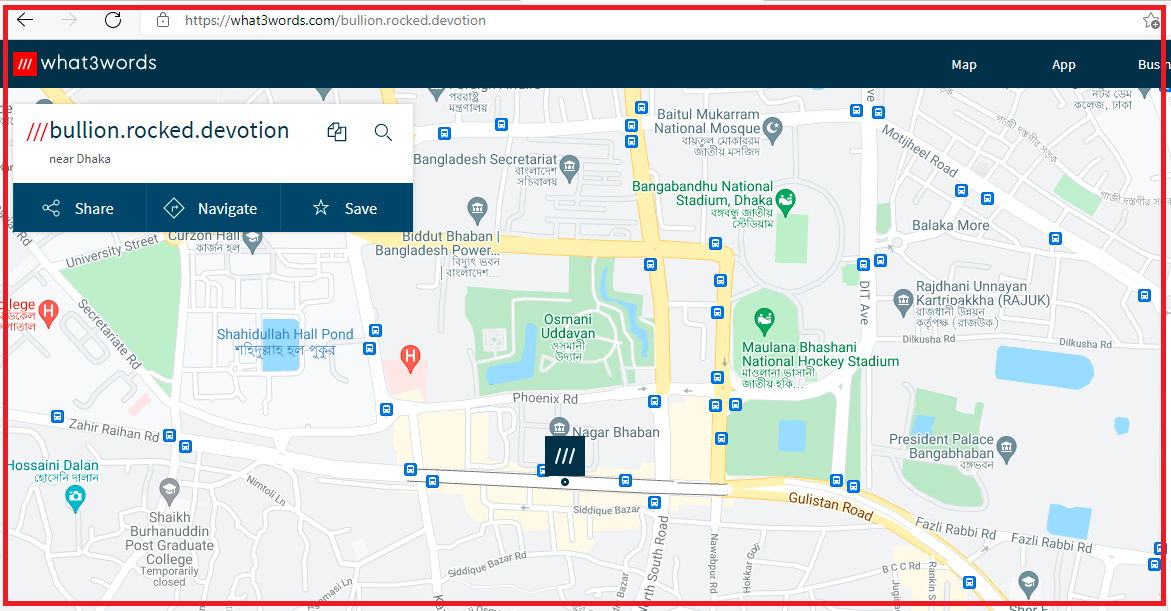Viewport: 1171px width, 611px height.
Task: Select the Hossaini Dalan camera pin
Action: click(75, 497)
